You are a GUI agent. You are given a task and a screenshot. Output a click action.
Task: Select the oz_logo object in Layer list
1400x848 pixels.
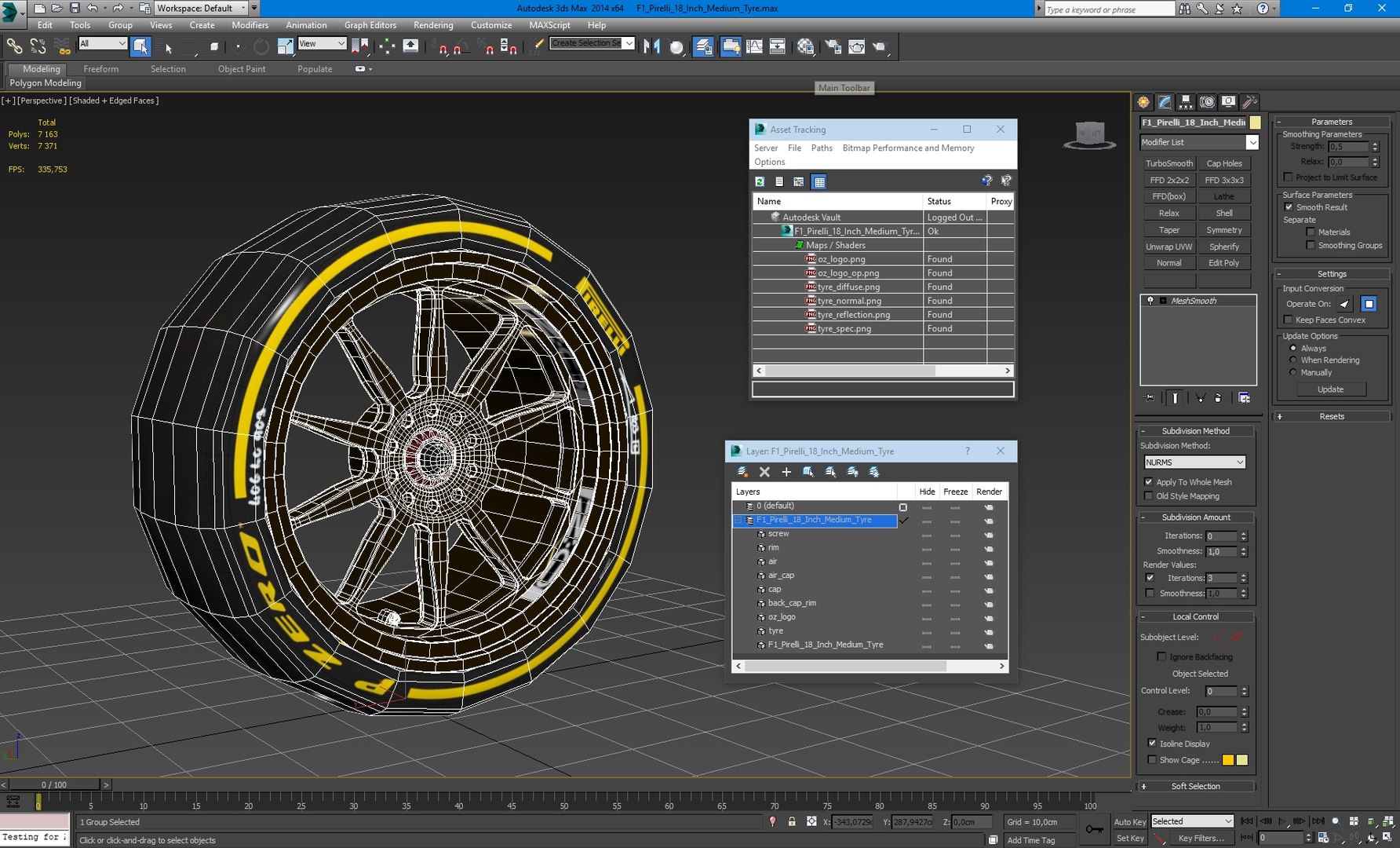782,617
